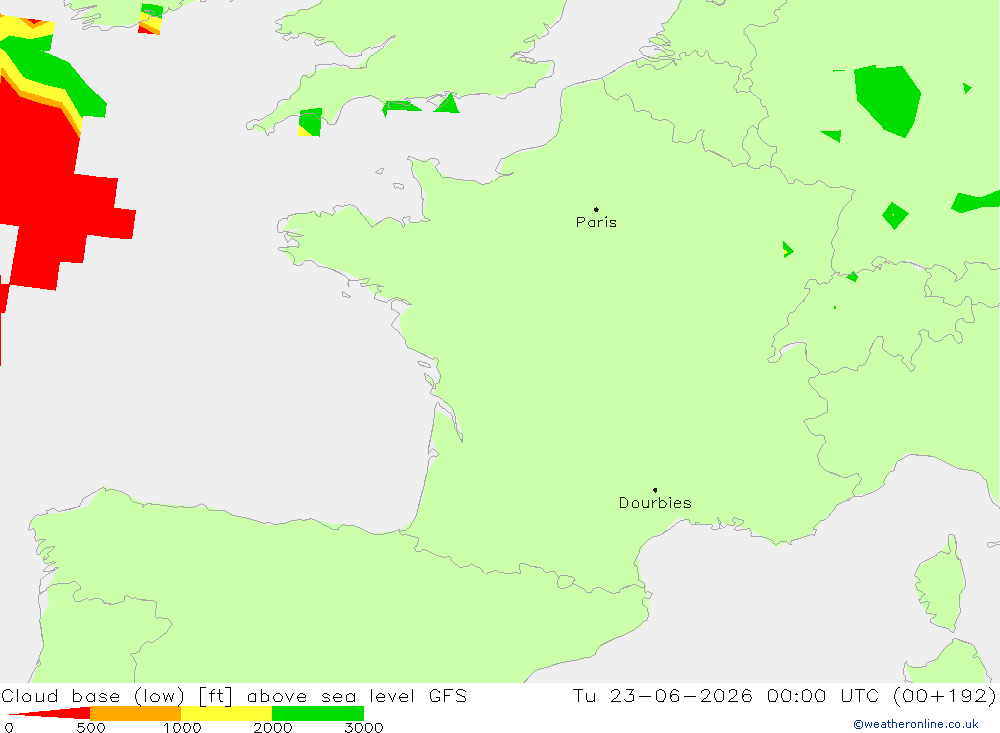Click the orange 500-1000 legend segment
This screenshot has height=733, width=1000.
[136, 713]
